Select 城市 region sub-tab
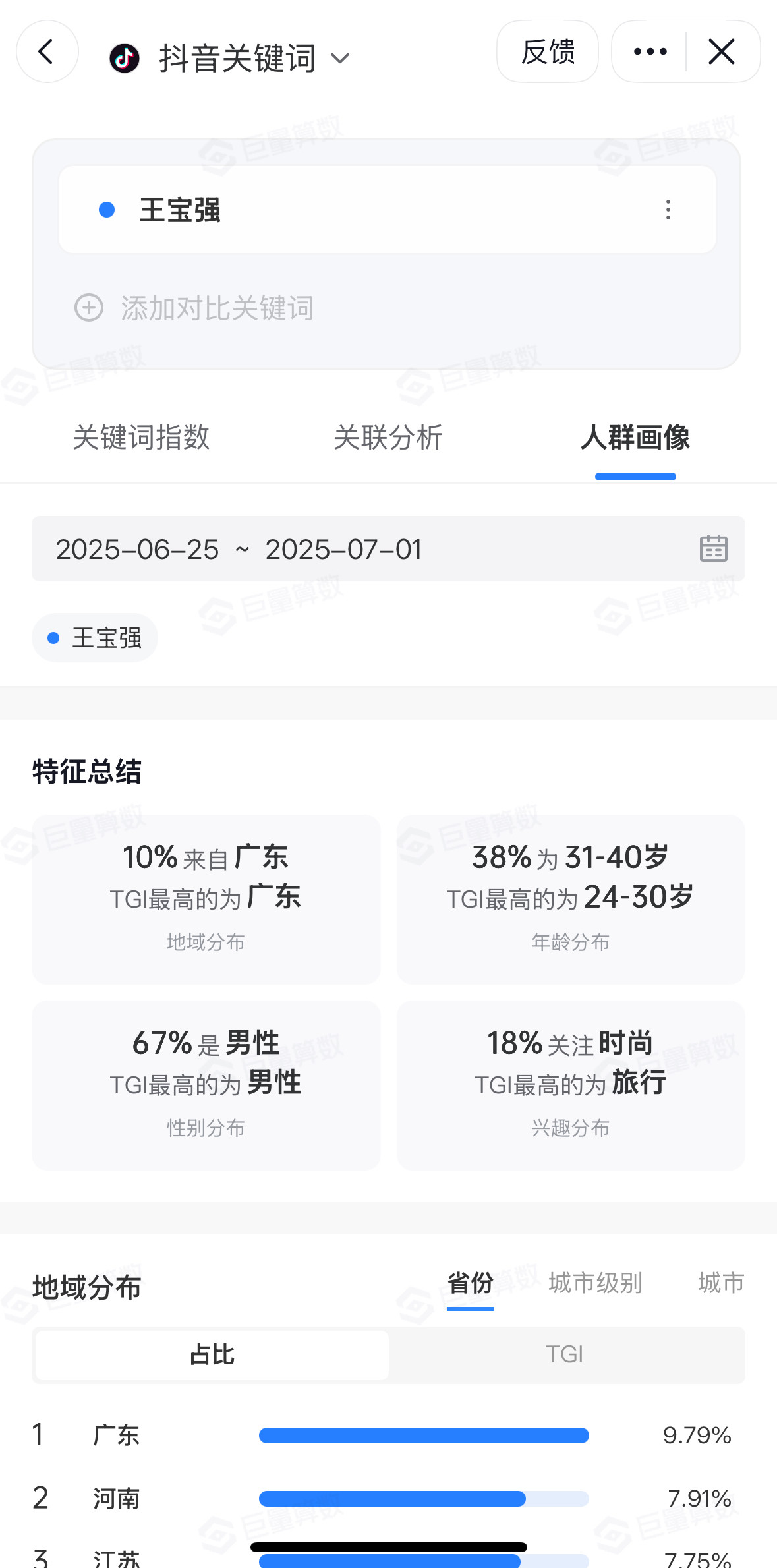 point(721,1283)
